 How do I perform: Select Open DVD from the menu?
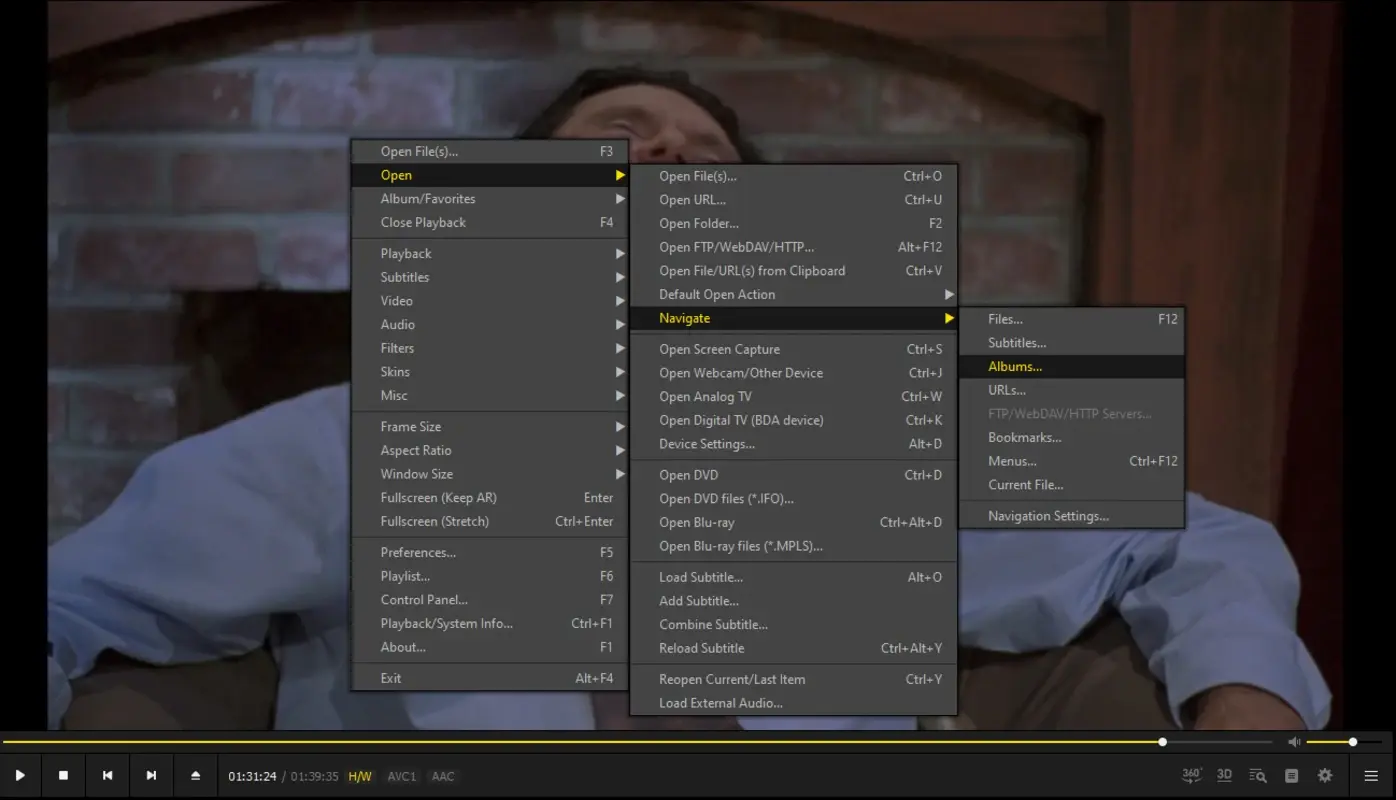click(x=688, y=474)
